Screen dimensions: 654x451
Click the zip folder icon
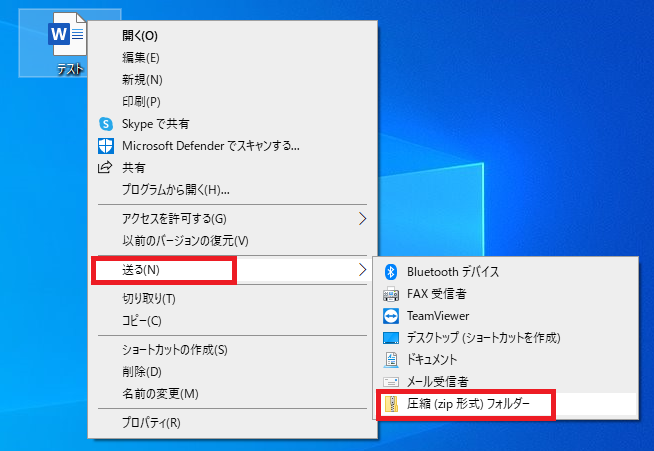point(391,404)
